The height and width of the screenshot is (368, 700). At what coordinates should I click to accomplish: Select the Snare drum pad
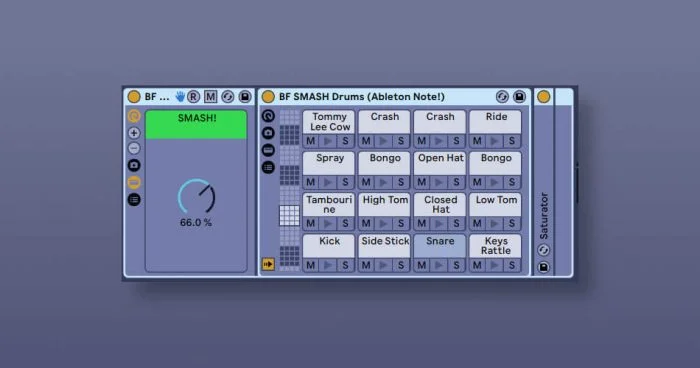pos(440,246)
